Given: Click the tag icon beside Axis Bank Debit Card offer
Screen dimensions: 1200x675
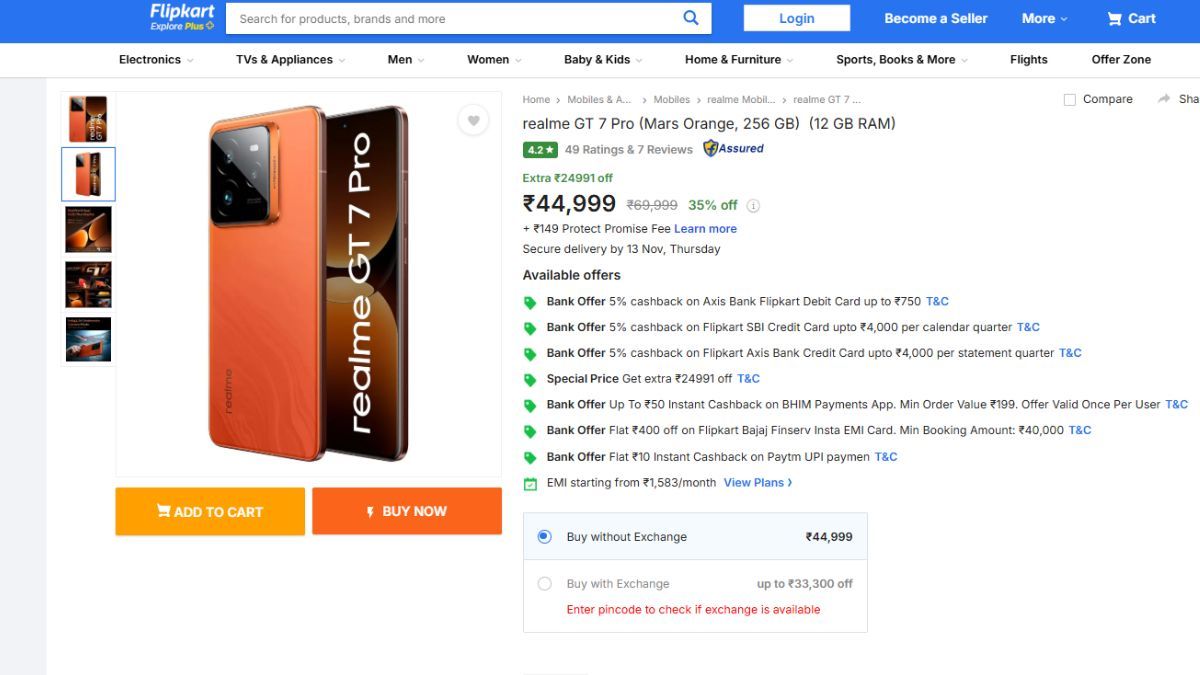Looking at the screenshot, I should coord(530,302).
